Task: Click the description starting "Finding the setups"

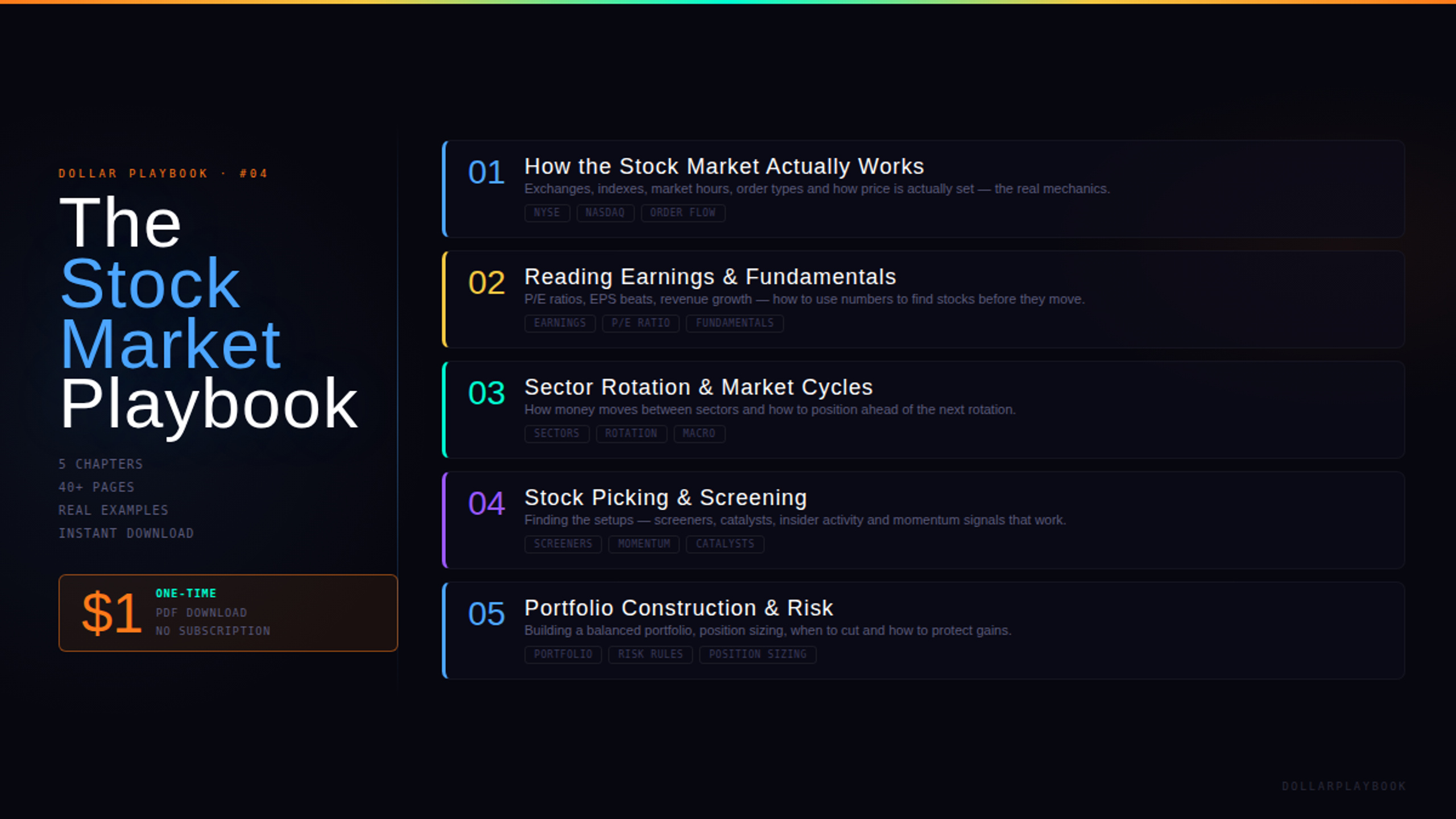Action: click(x=795, y=520)
